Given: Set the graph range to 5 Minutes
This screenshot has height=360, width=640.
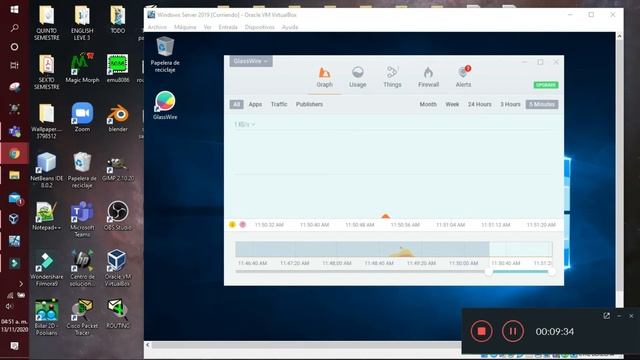Looking at the screenshot, I should pyautogui.click(x=542, y=104).
